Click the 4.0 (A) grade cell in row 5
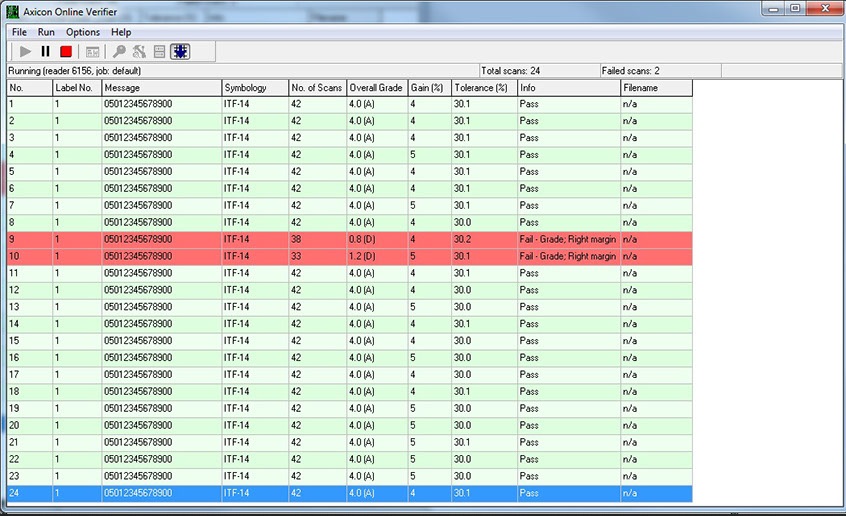This screenshot has width=846, height=516. 377,171
